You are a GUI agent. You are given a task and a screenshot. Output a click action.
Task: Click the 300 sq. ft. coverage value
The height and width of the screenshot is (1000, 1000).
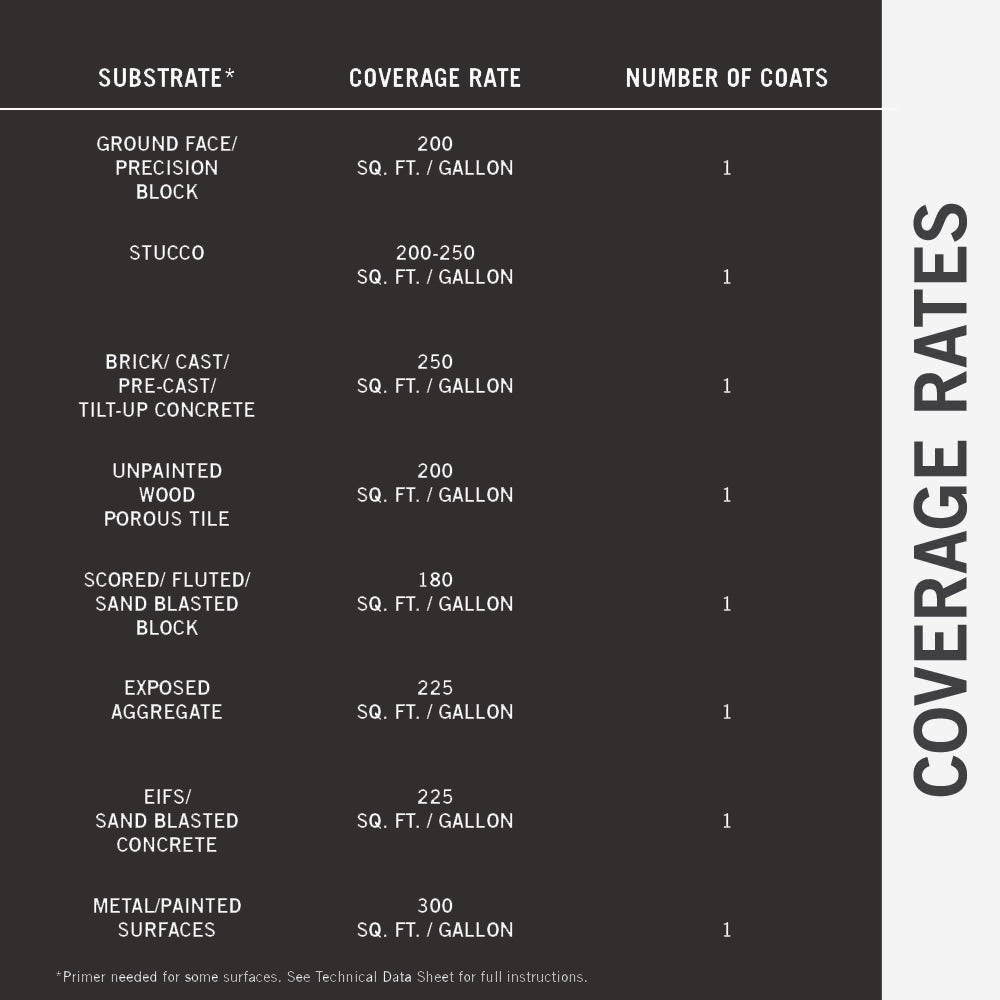click(435, 918)
